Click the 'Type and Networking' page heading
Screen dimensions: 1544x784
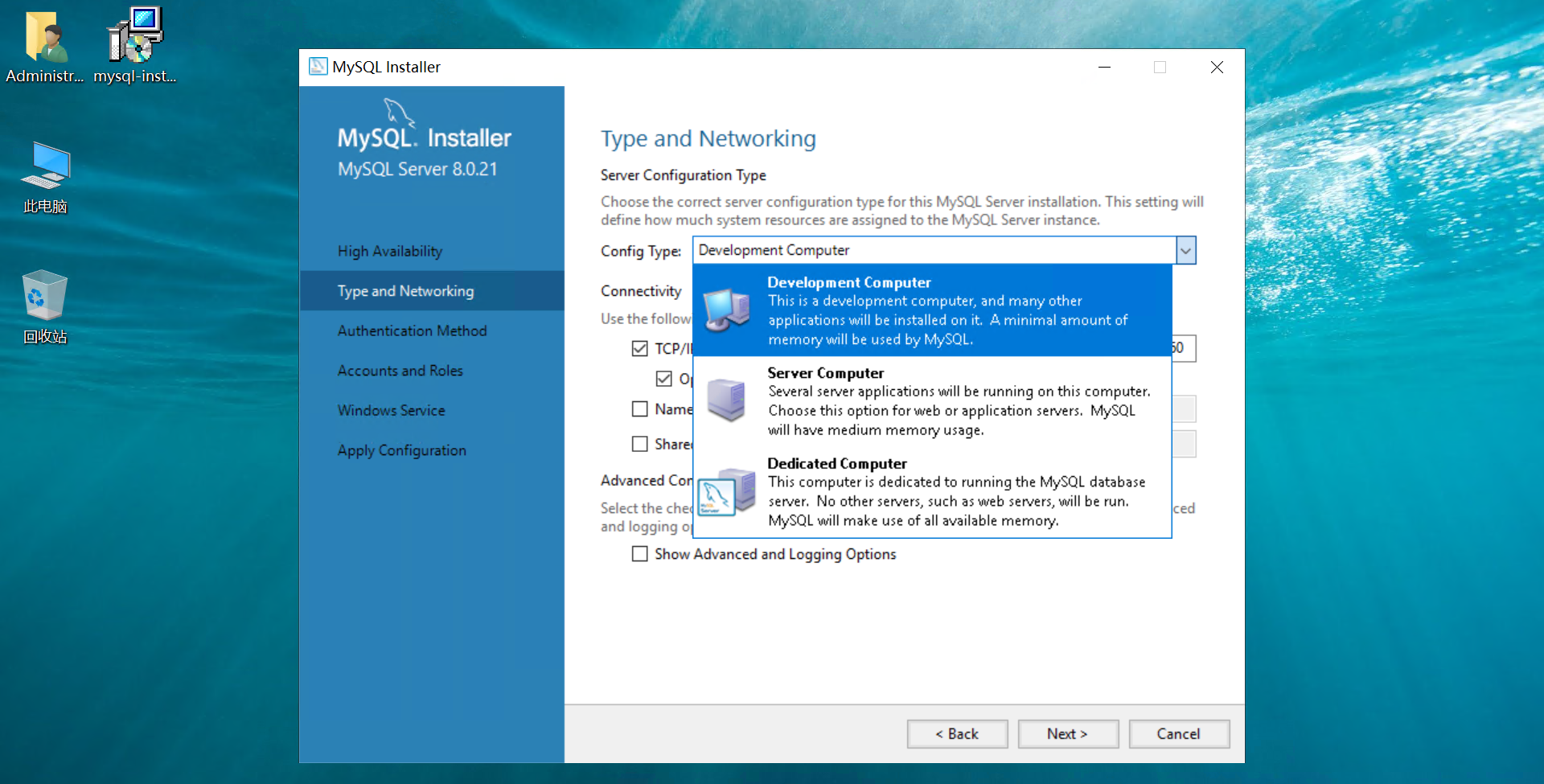[708, 139]
